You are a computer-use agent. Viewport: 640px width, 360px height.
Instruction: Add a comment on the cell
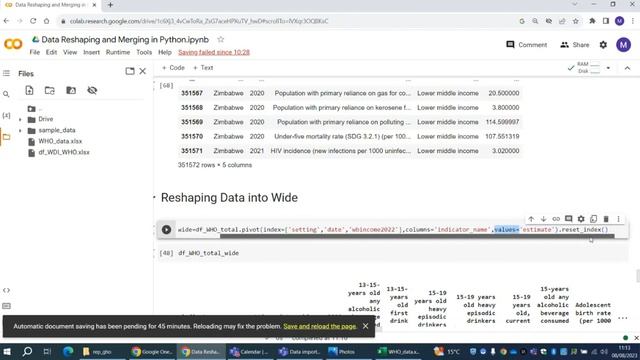click(569, 219)
